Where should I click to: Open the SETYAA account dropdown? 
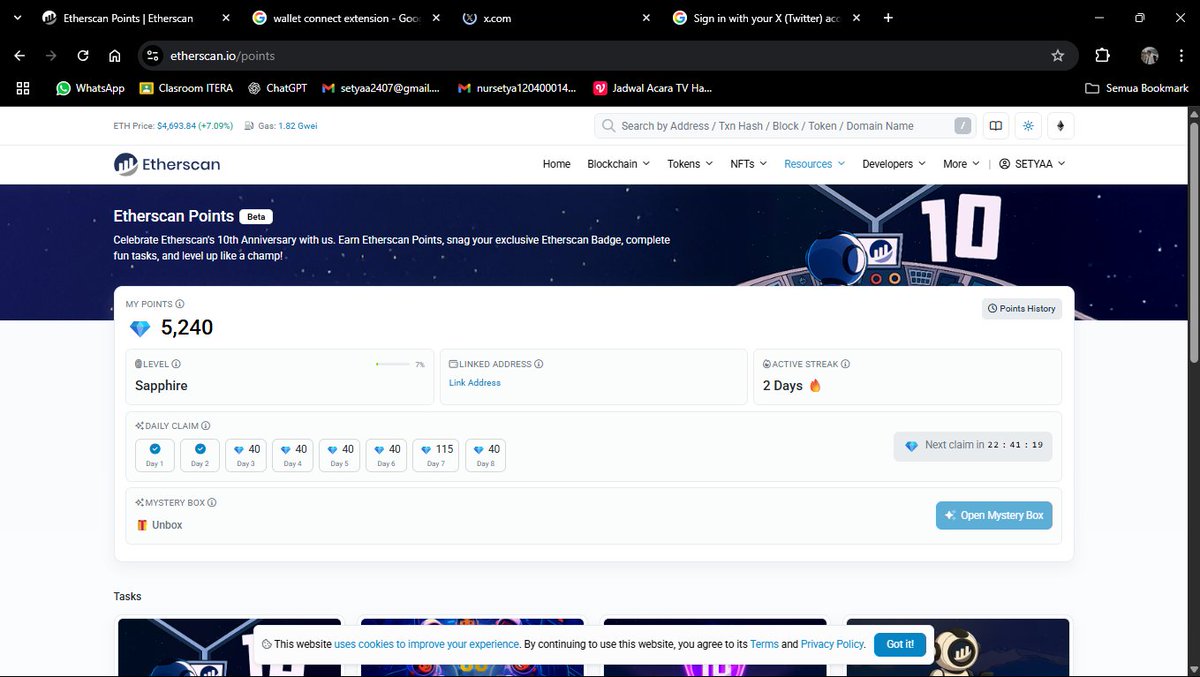tap(1032, 164)
